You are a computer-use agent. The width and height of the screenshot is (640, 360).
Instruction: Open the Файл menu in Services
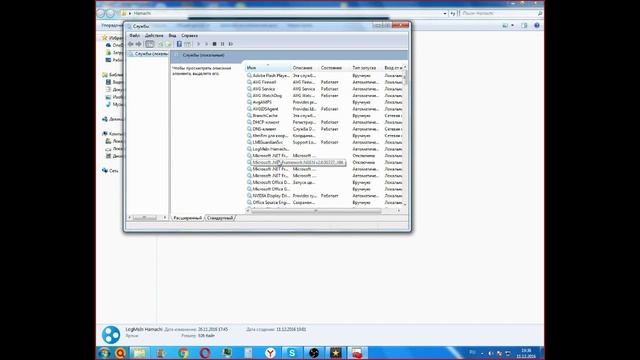click(x=134, y=36)
